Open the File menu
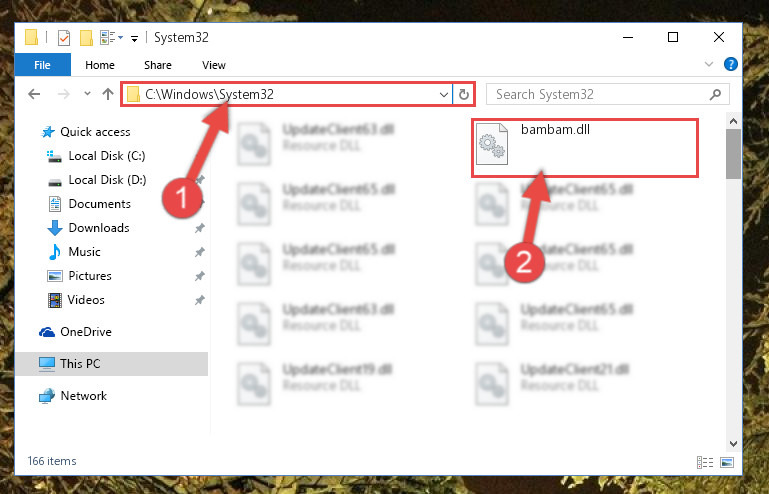This screenshot has height=494, width=769. (x=42, y=65)
